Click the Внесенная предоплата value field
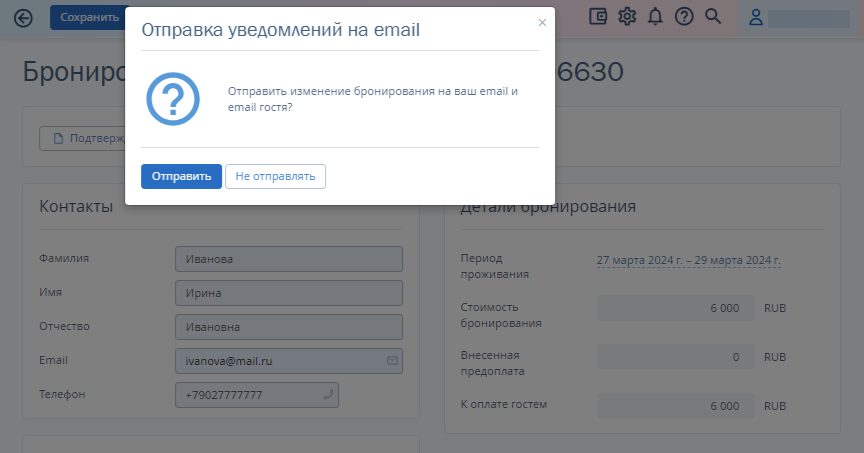The width and height of the screenshot is (864, 453). pyautogui.click(x=676, y=357)
